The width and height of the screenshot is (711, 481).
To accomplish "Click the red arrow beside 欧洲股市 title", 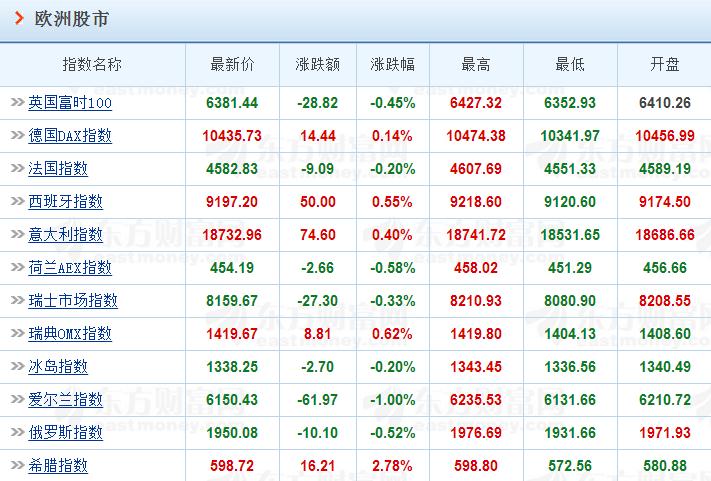I will tap(19, 18).
